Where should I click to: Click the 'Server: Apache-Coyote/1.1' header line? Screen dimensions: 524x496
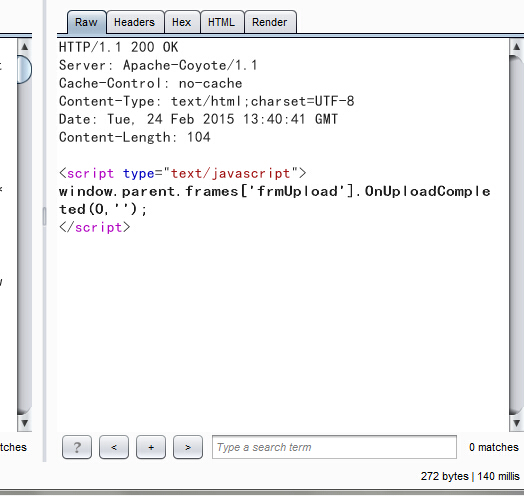click(x=158, y=65)
